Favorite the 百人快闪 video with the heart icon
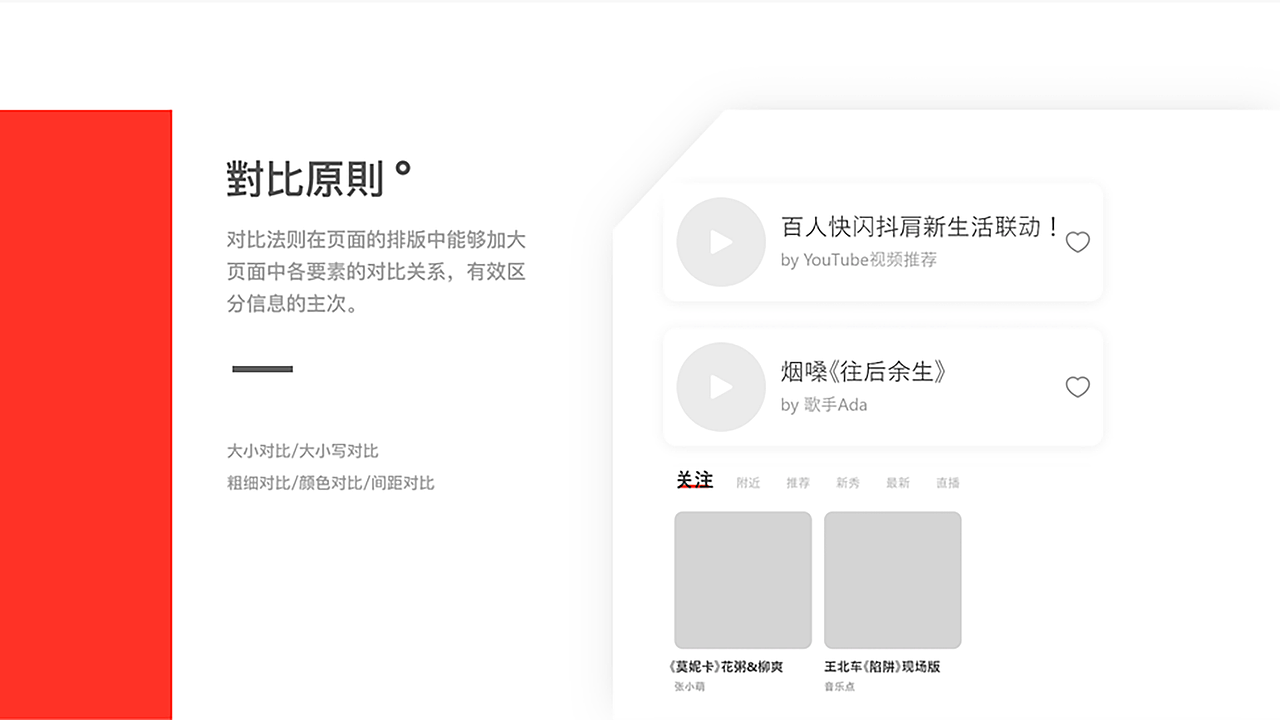This screenshot has height=720, width=1280. pos(1077,242)
